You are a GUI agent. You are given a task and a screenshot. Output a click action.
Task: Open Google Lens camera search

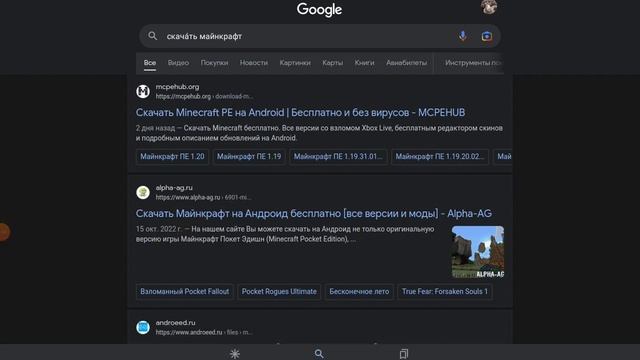[x=487, y=36]
